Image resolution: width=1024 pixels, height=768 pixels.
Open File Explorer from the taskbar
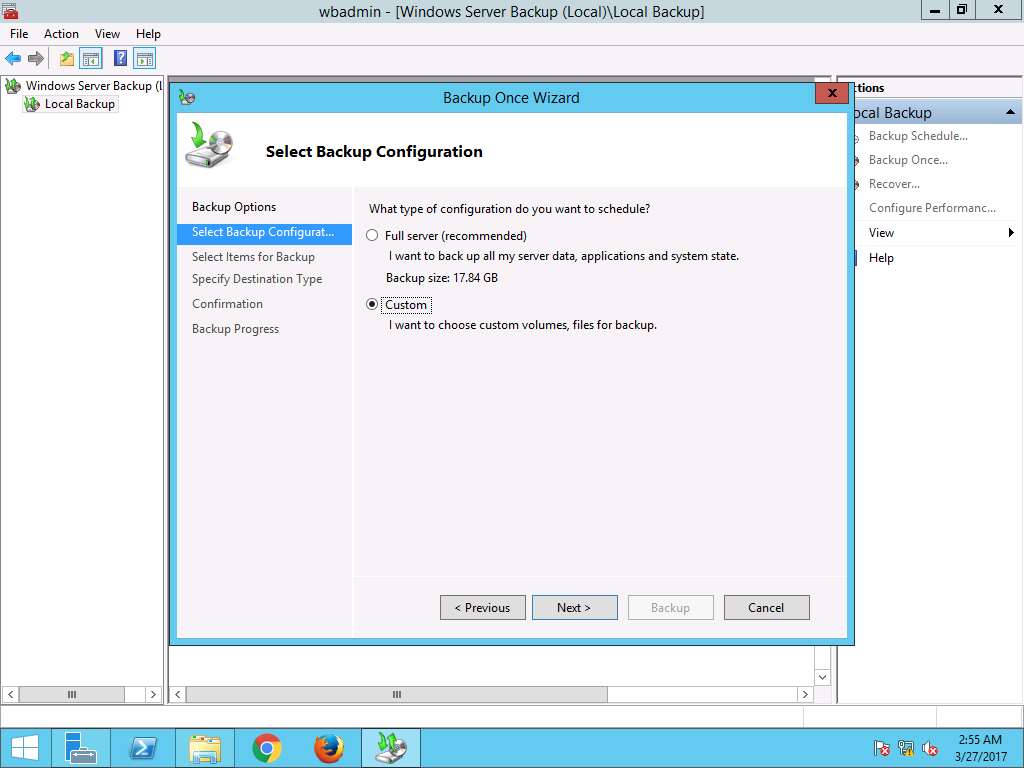coord(205,748)
